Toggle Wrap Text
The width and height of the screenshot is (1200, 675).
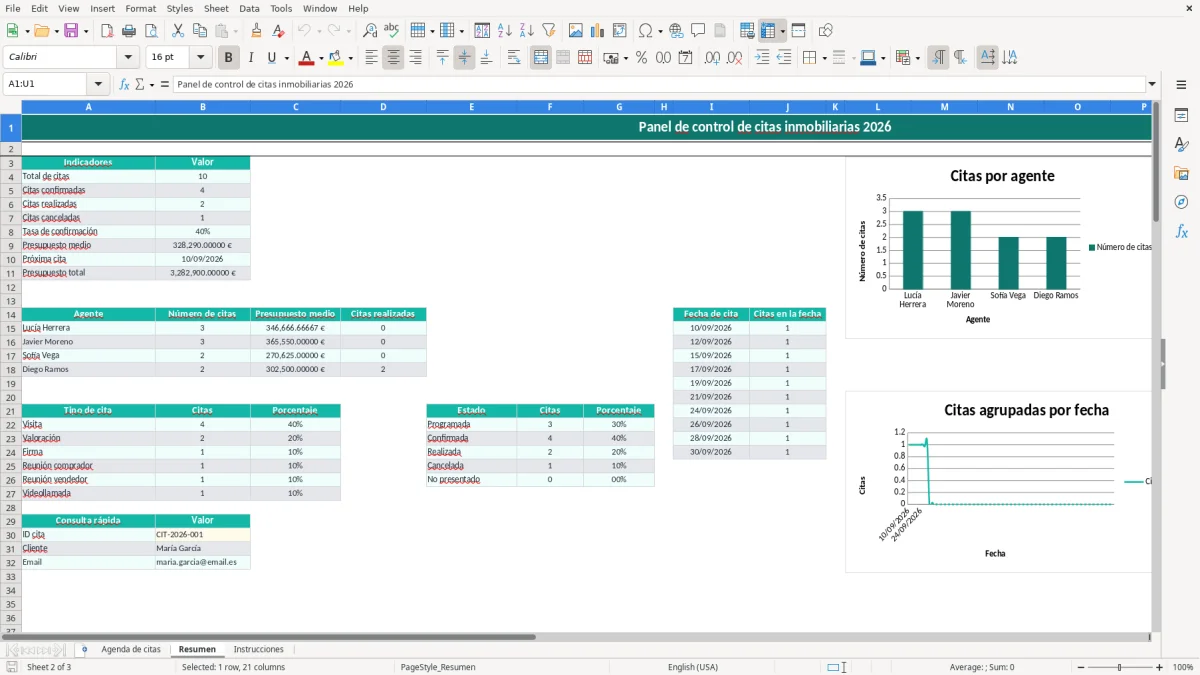point(514,58)
